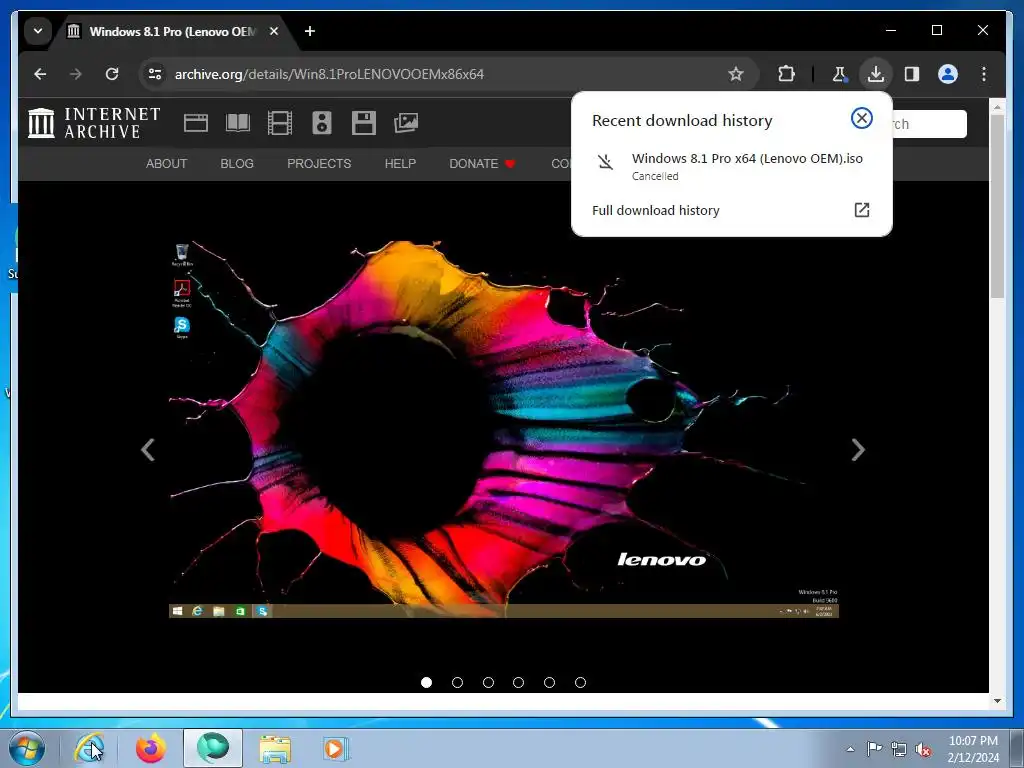Show hidden system tray icons

point(850,749)
